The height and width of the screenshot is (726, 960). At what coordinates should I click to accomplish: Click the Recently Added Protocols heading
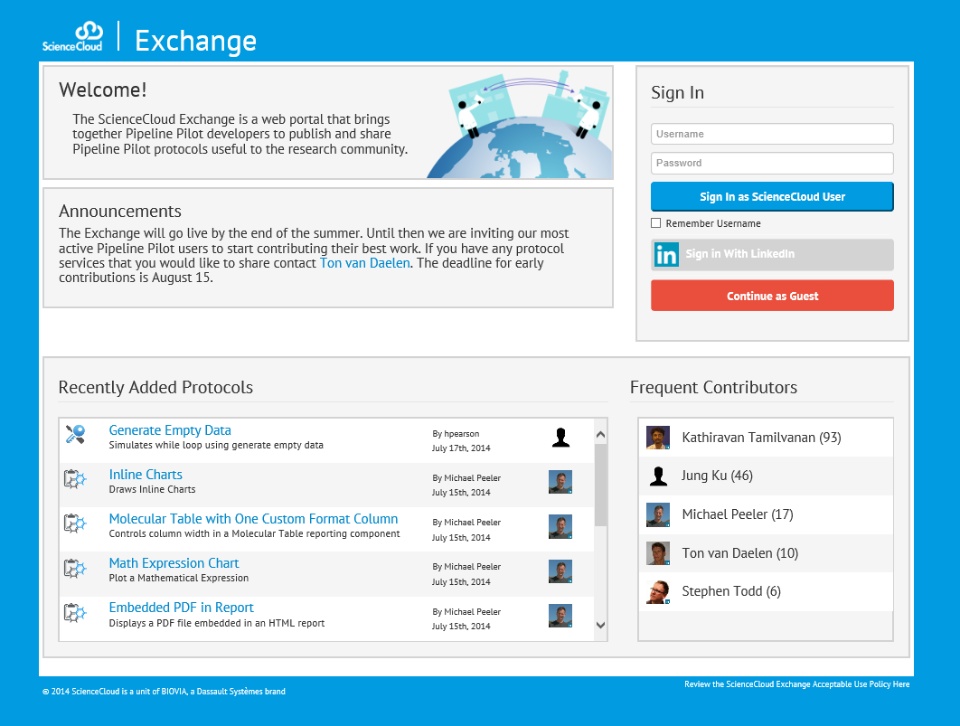click(x=156, y=387)
